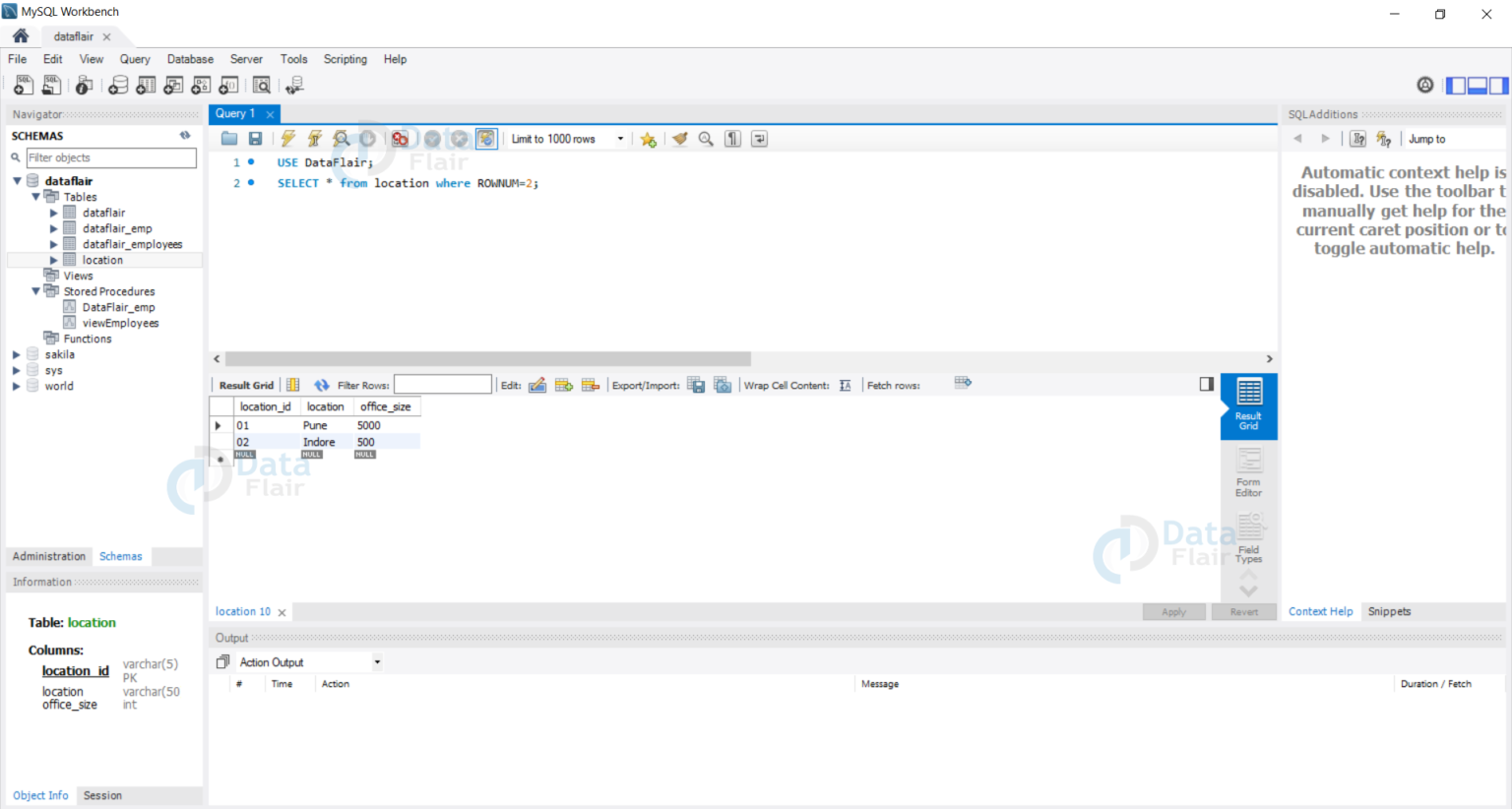Open the Form Editor view
The image size is (1512, 809).
1248,472
